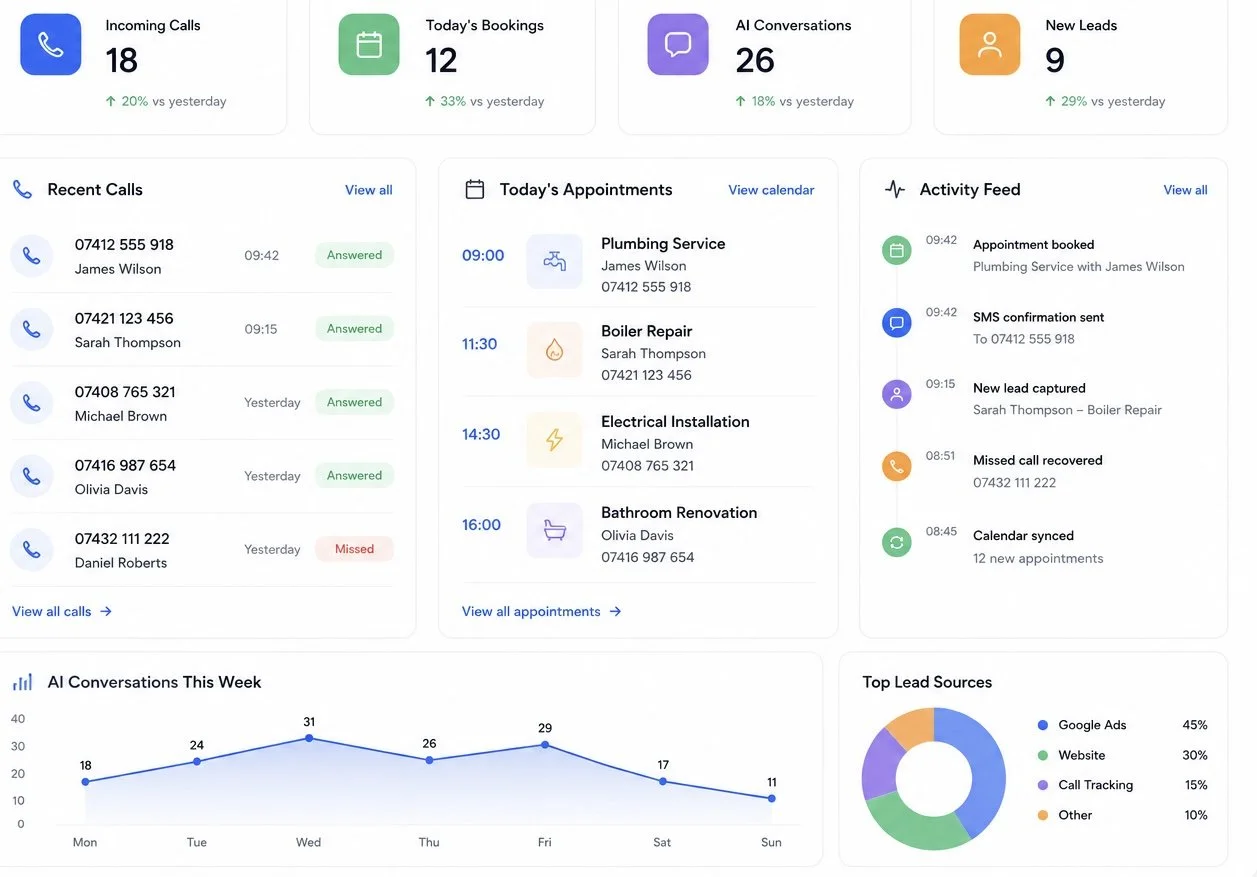This screenshot has width=1257, height=877.
Task: Click the Plumbing Service appointment title
Action: (663, 243)
